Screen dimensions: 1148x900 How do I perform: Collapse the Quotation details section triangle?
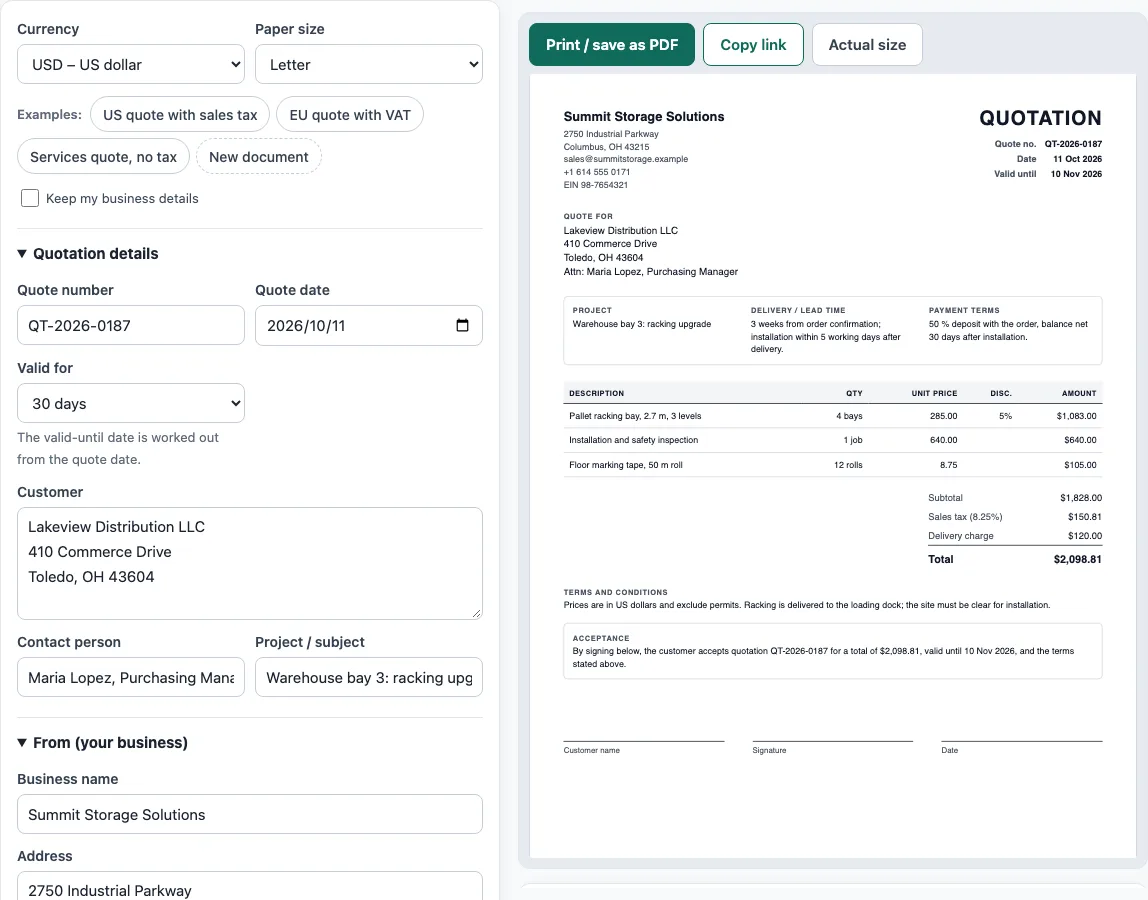22,253
